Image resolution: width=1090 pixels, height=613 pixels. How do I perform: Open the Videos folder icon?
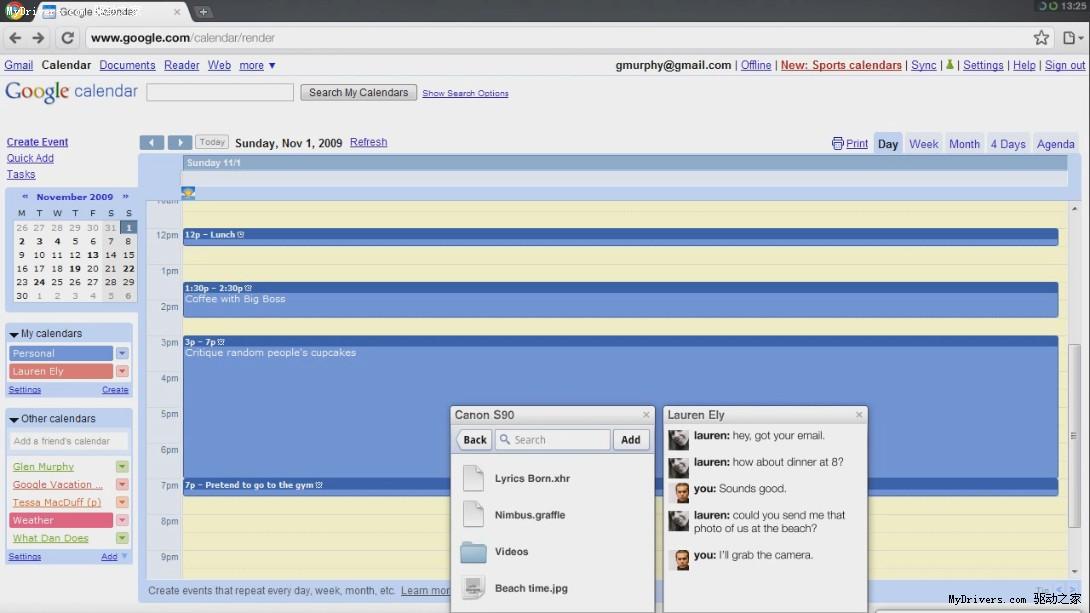(473, 552)
